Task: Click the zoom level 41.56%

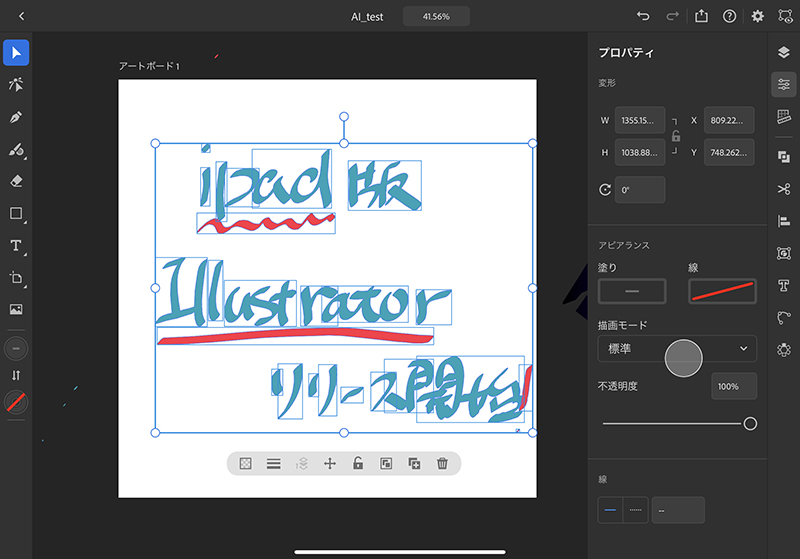Action: pyautogui.click(x=436, y=16)
